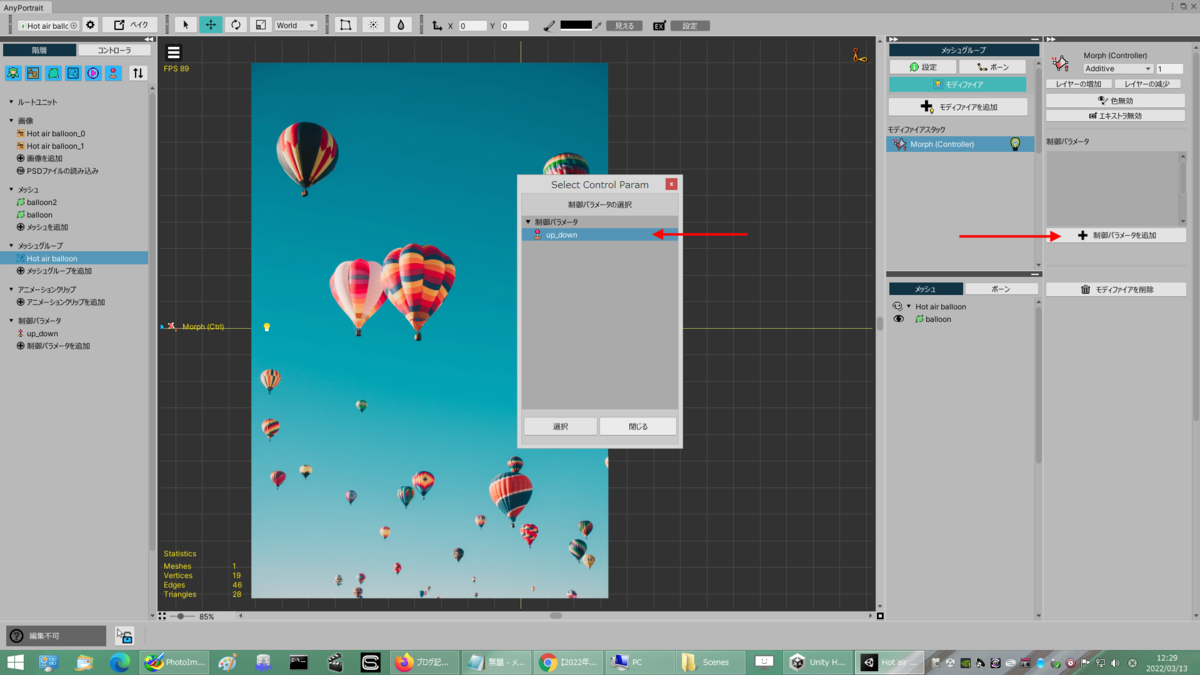Open the black color swatch
Image resolution: width=1200 pixels, height=675 pixels.
(576, 25)
